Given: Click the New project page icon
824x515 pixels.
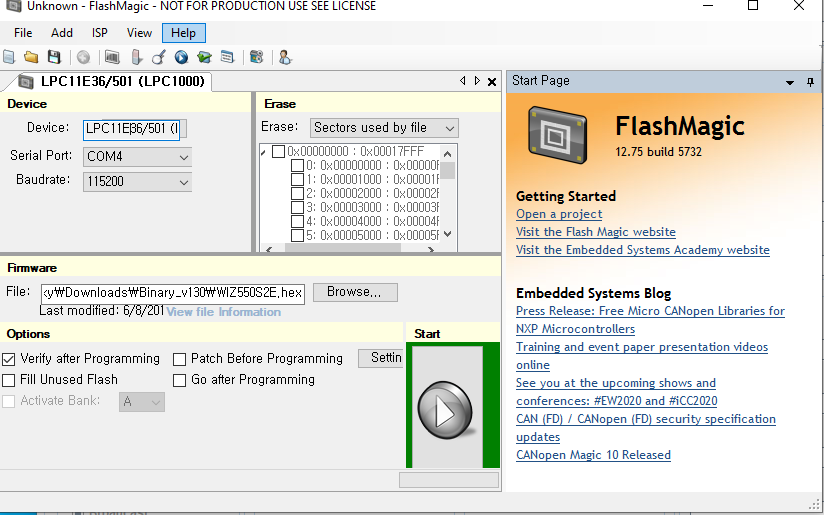Looking at the screenshot, I should click(9, 57).
